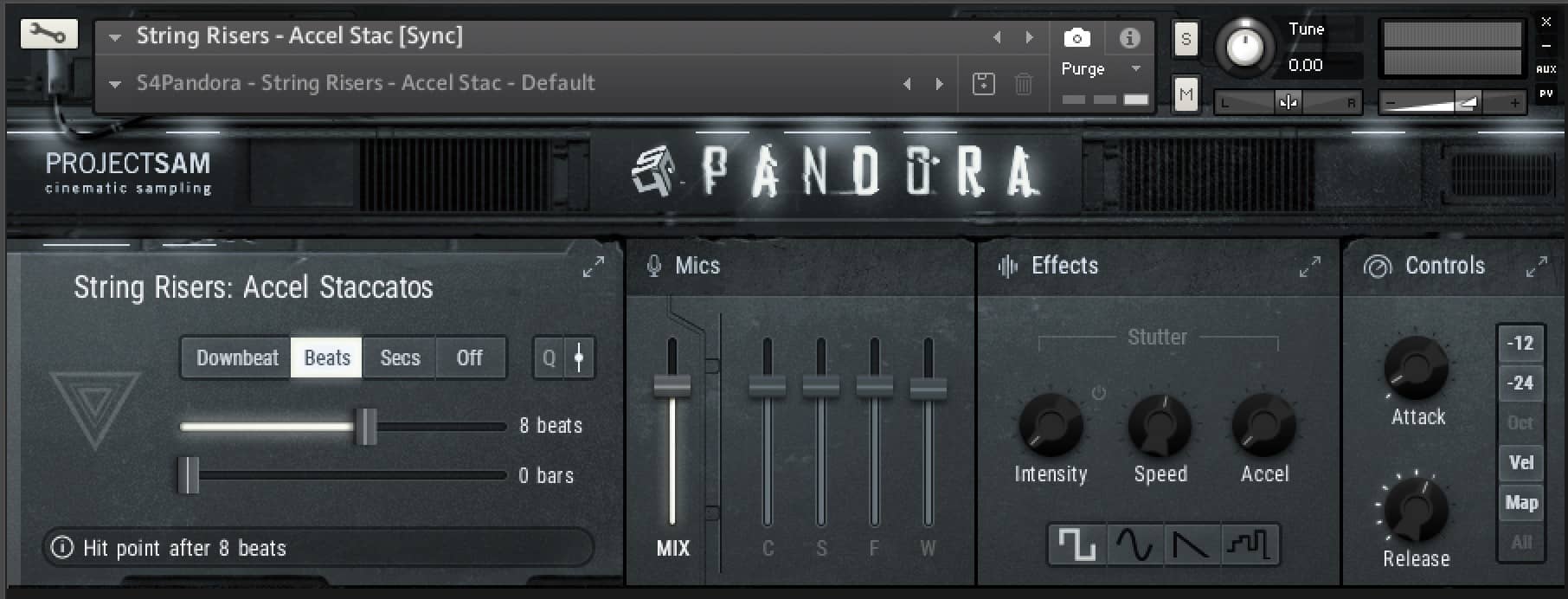This screenshot has height=599, width=1568.
Task: Enable the -12 octave layer
Action: click(x=1520, y=343)
